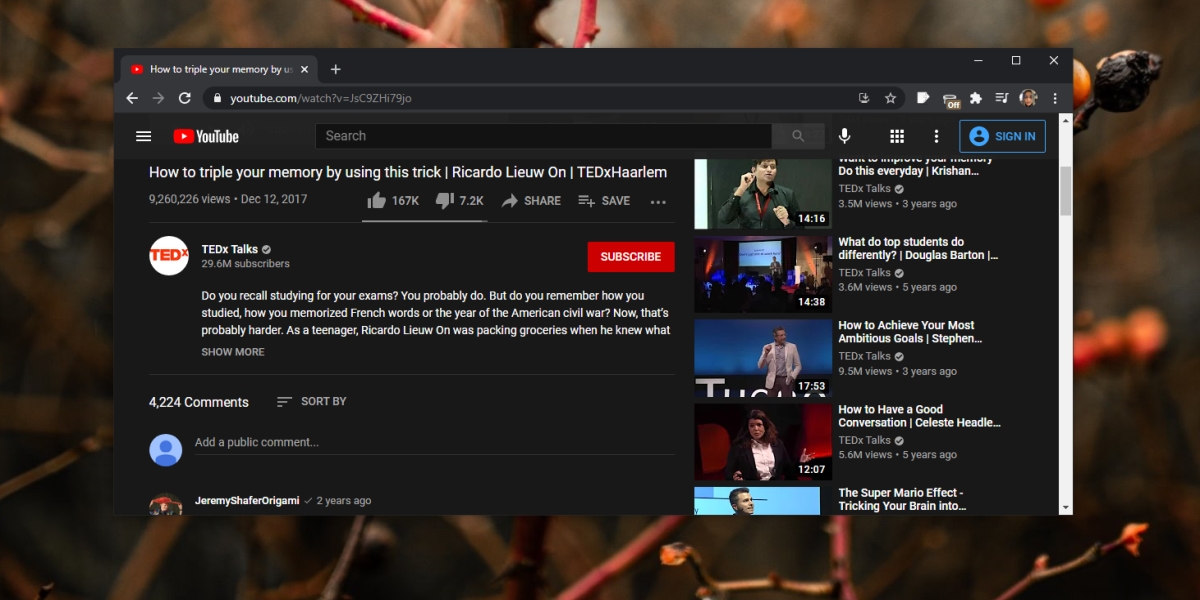The height and width of the screenshot is (600, 1200).
Task: Activate voice search microphone icon
Action: [845, 136]
